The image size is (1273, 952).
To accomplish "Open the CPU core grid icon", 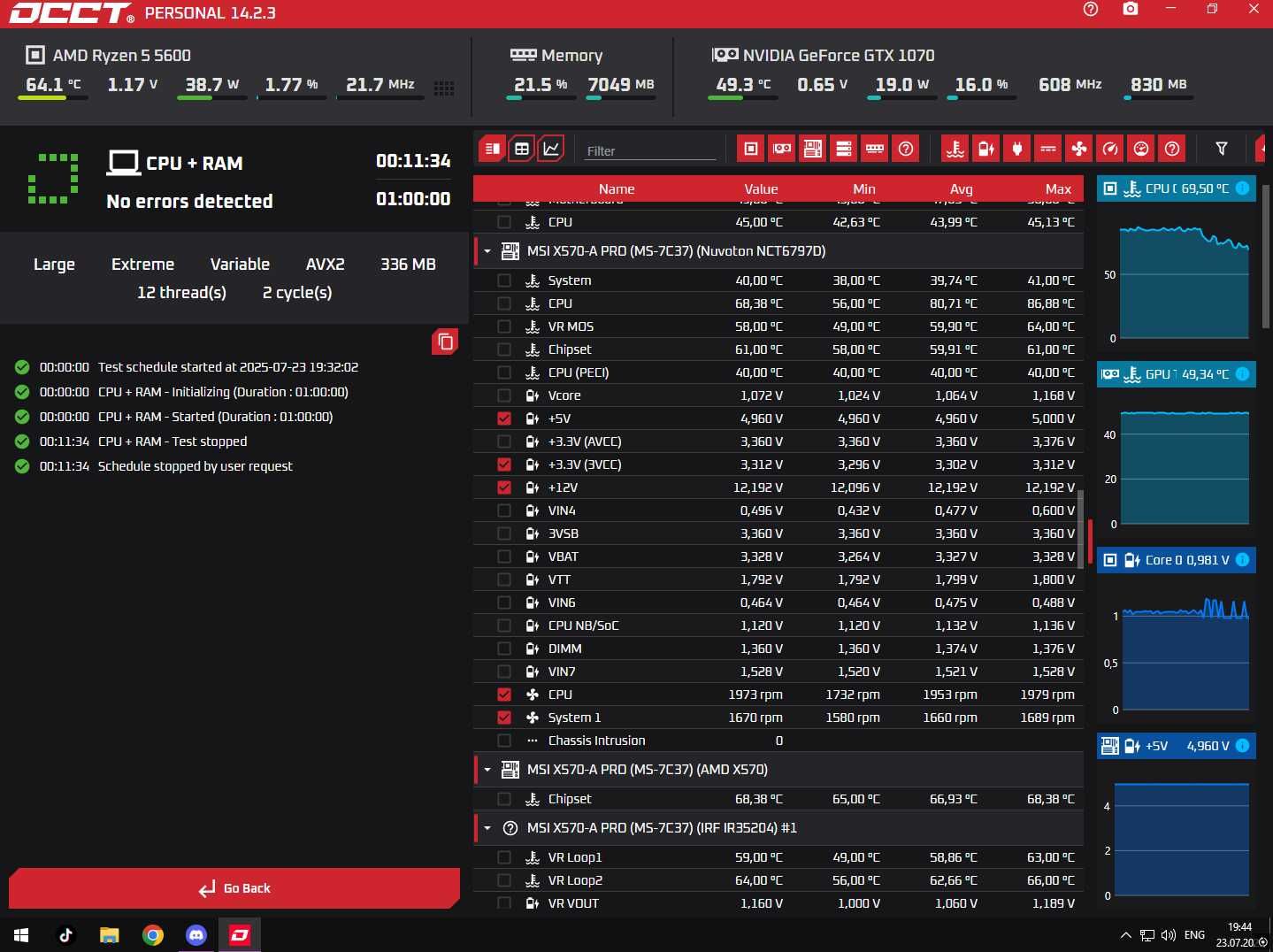I will click(444, 88).
